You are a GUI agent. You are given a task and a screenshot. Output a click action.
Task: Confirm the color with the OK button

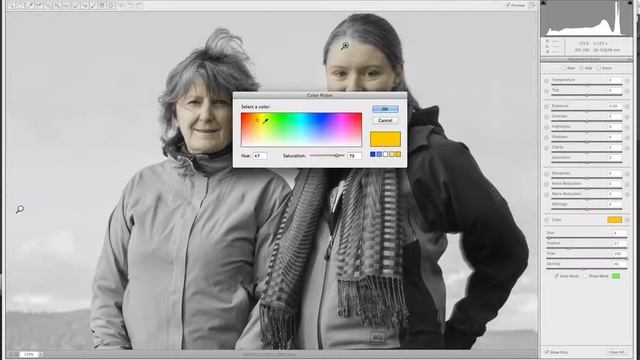point(385,109)
